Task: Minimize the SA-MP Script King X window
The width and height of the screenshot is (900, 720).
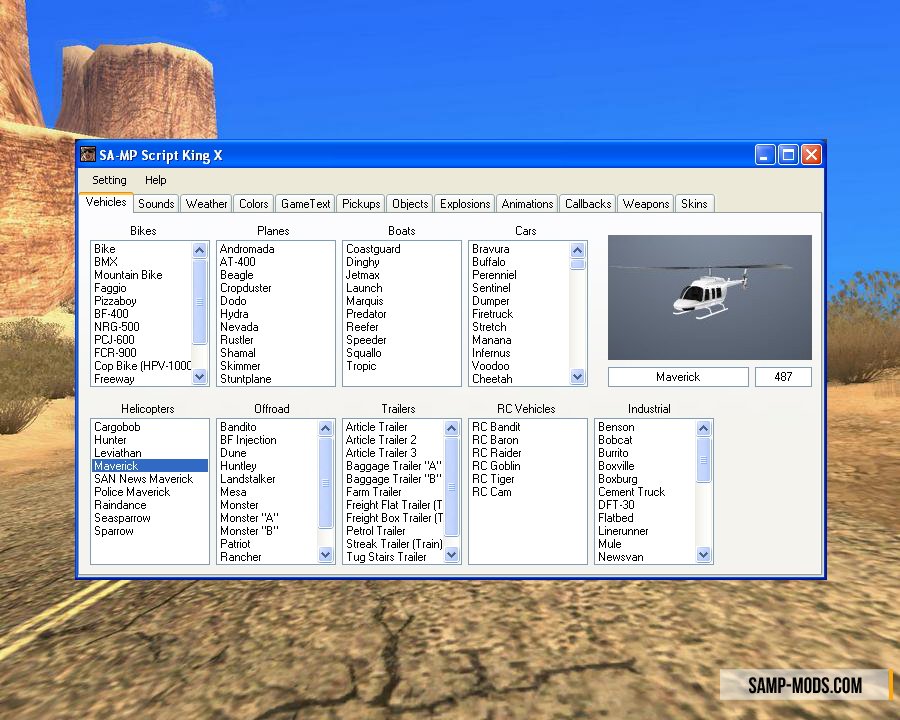Action: point(765,154)
